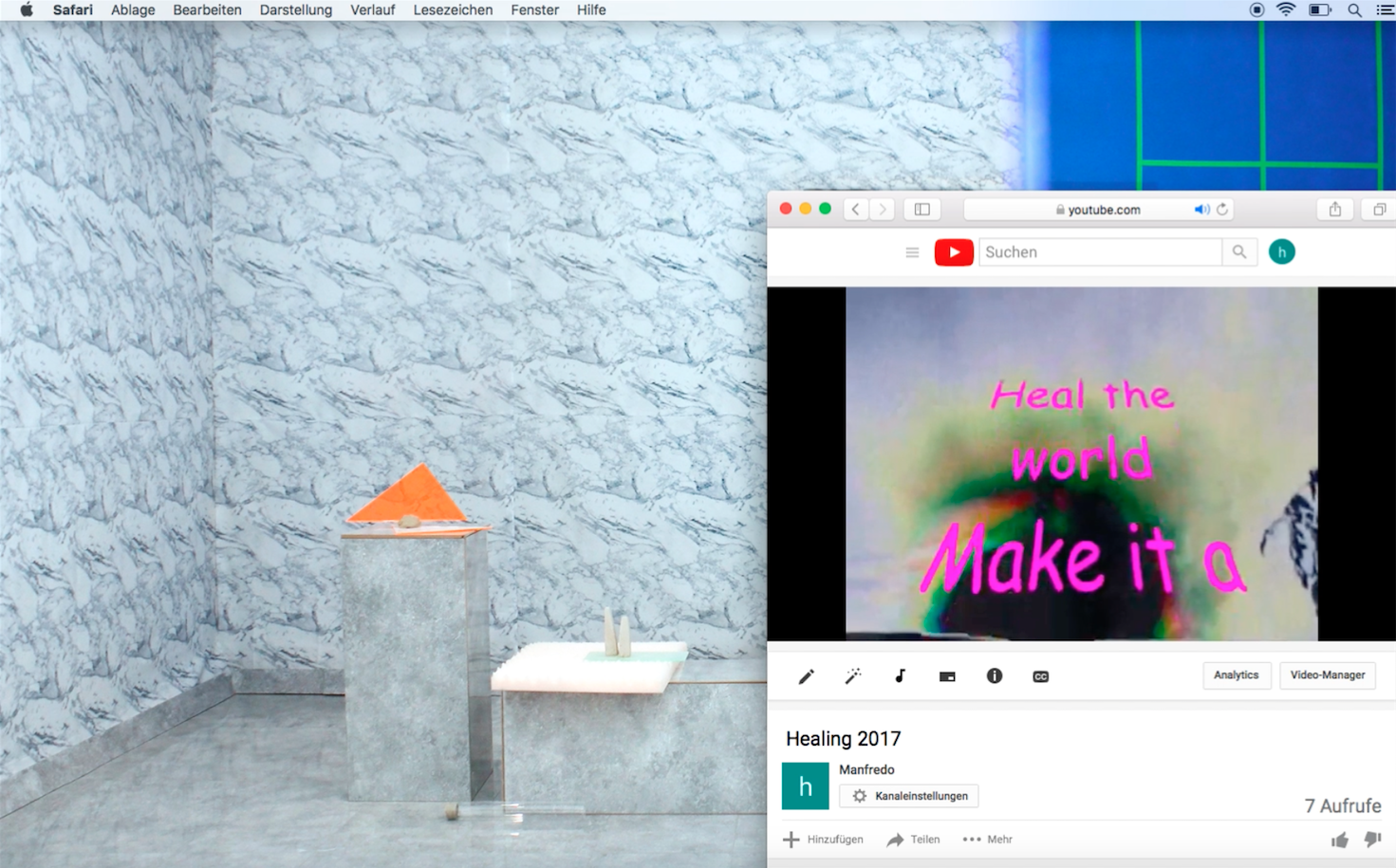Screen dimensions: 1396x868
Task: Click the 7 Aufrufe view count
Action: (x=1343, y=805)
